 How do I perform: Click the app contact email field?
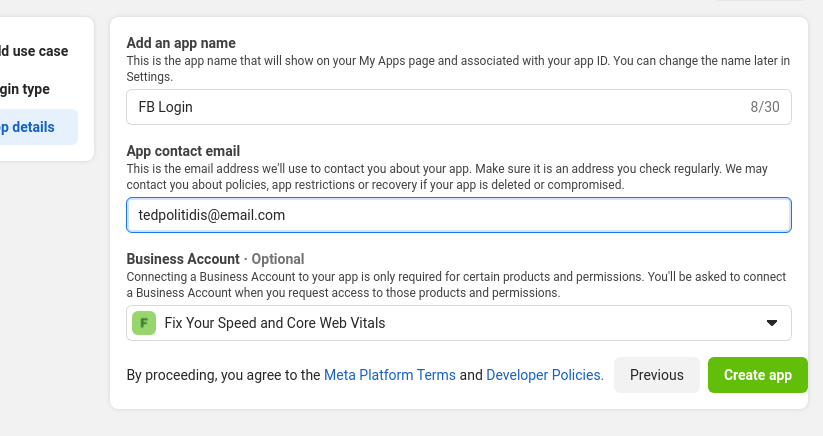[x=459, y=215]
